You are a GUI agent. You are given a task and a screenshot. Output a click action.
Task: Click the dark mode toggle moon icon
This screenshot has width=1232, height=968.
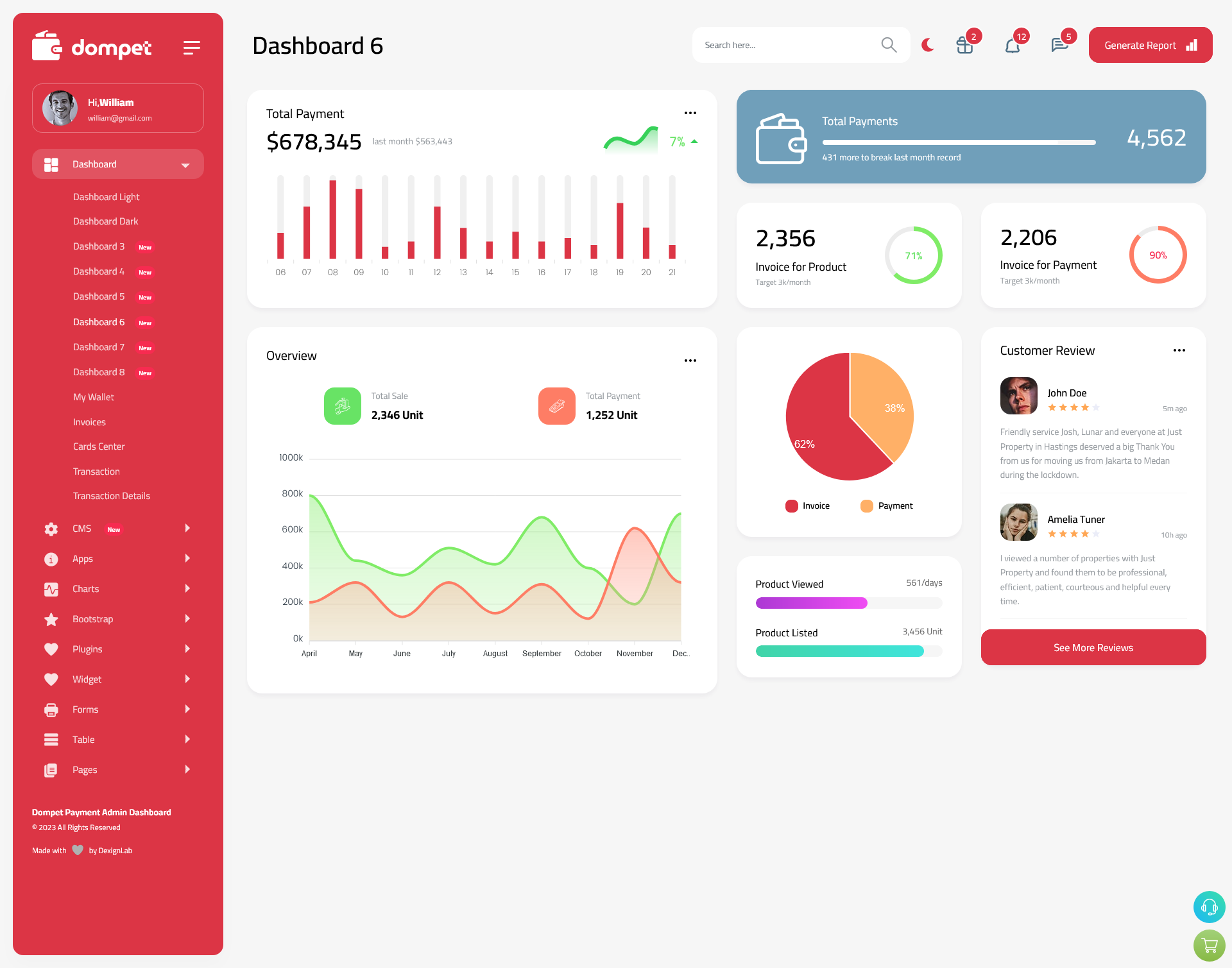click(x=928, y=45)
